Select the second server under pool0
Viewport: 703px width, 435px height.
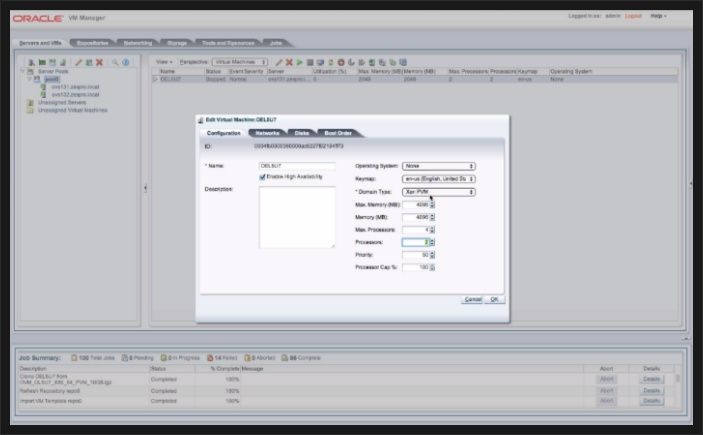(x=75, y=95)
